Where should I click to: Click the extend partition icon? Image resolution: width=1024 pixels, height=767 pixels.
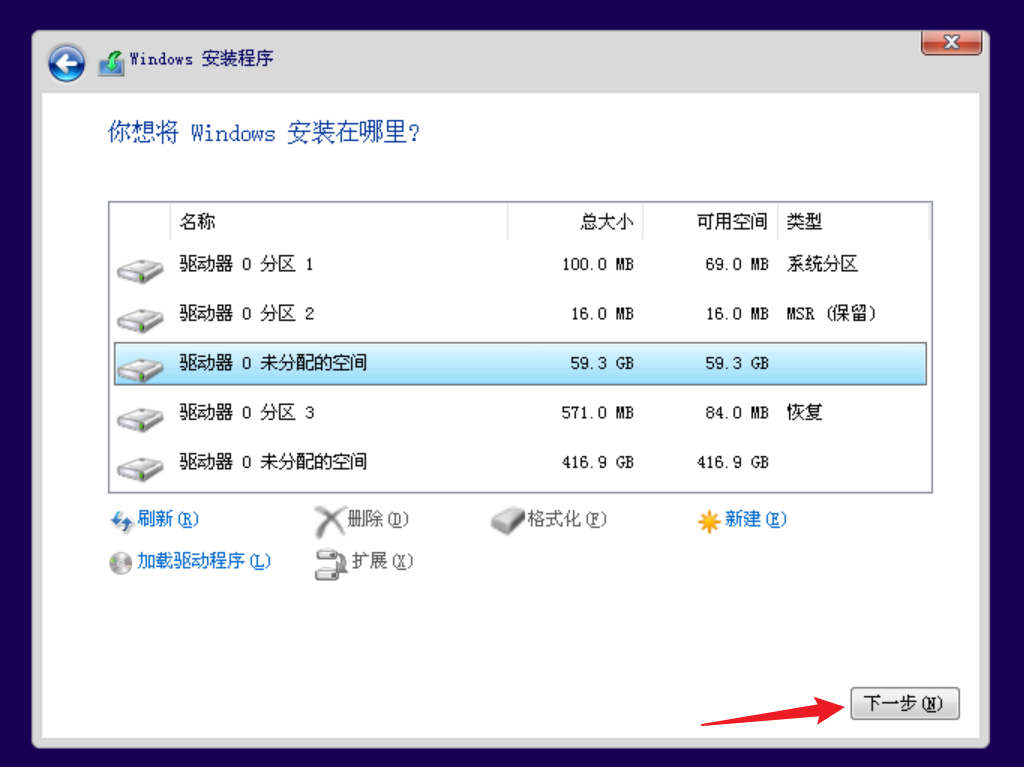pyautogui.click(x=330, y=564)
